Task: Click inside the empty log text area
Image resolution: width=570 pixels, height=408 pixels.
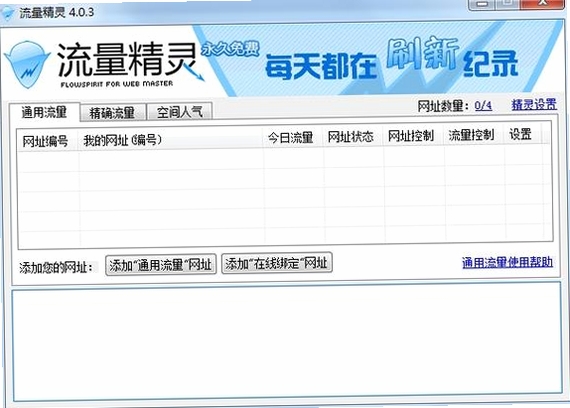Action: pos(287,342)
